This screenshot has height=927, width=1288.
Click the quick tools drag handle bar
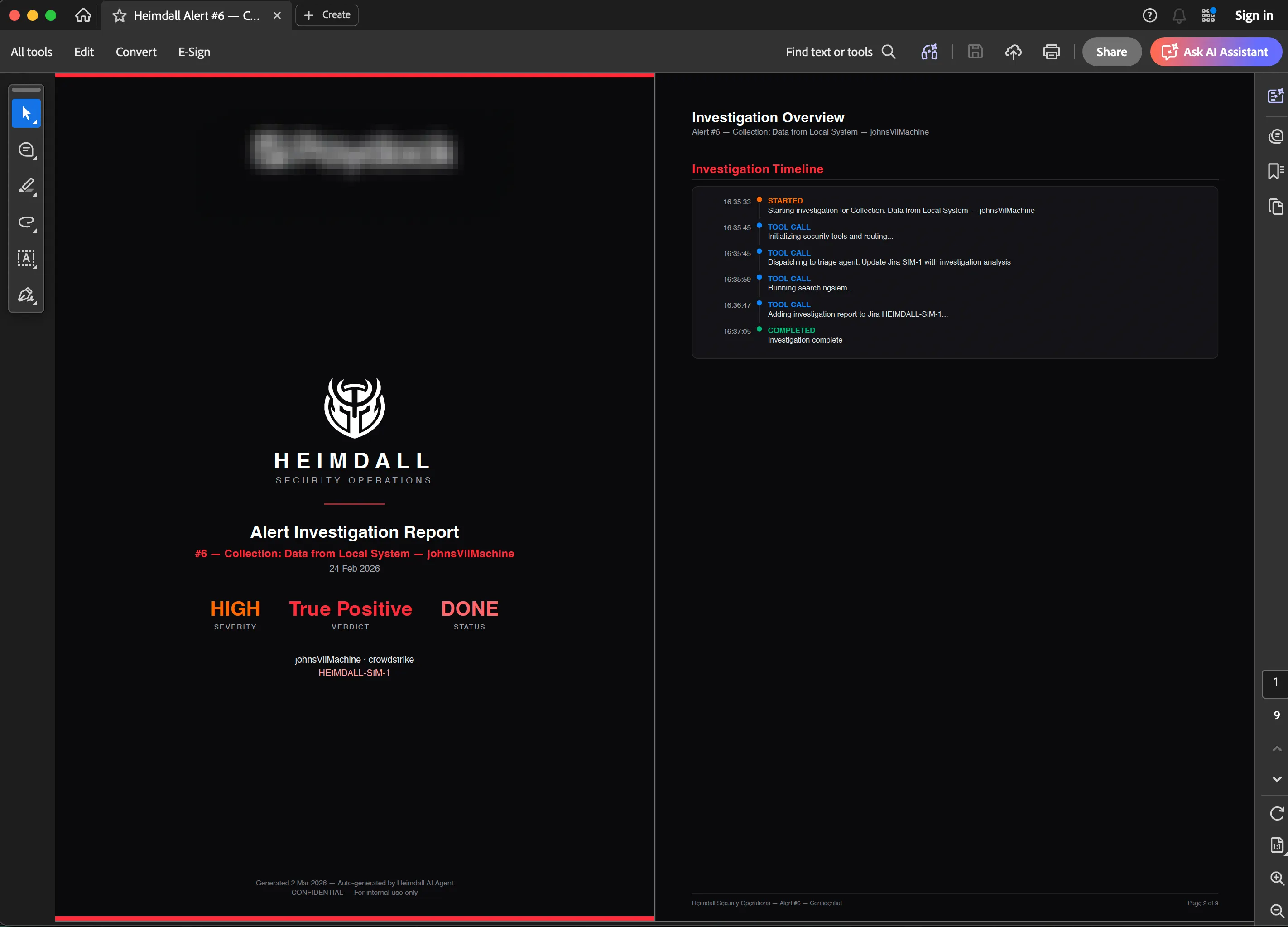[26, 89]
